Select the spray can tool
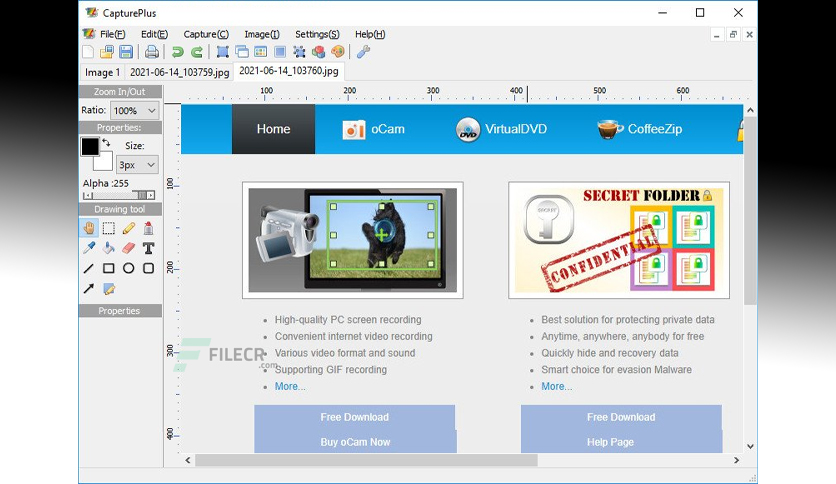 (x=148, y=228)
